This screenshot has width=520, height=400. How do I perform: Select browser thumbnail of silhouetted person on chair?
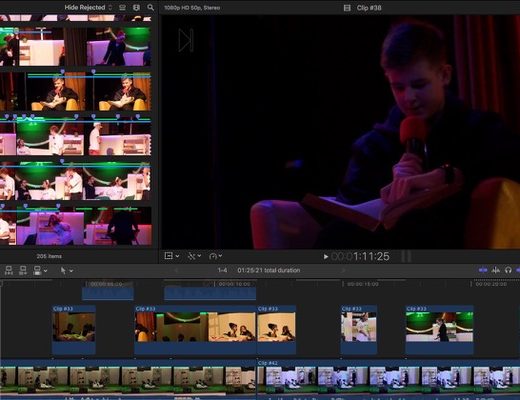coord(118,226)
